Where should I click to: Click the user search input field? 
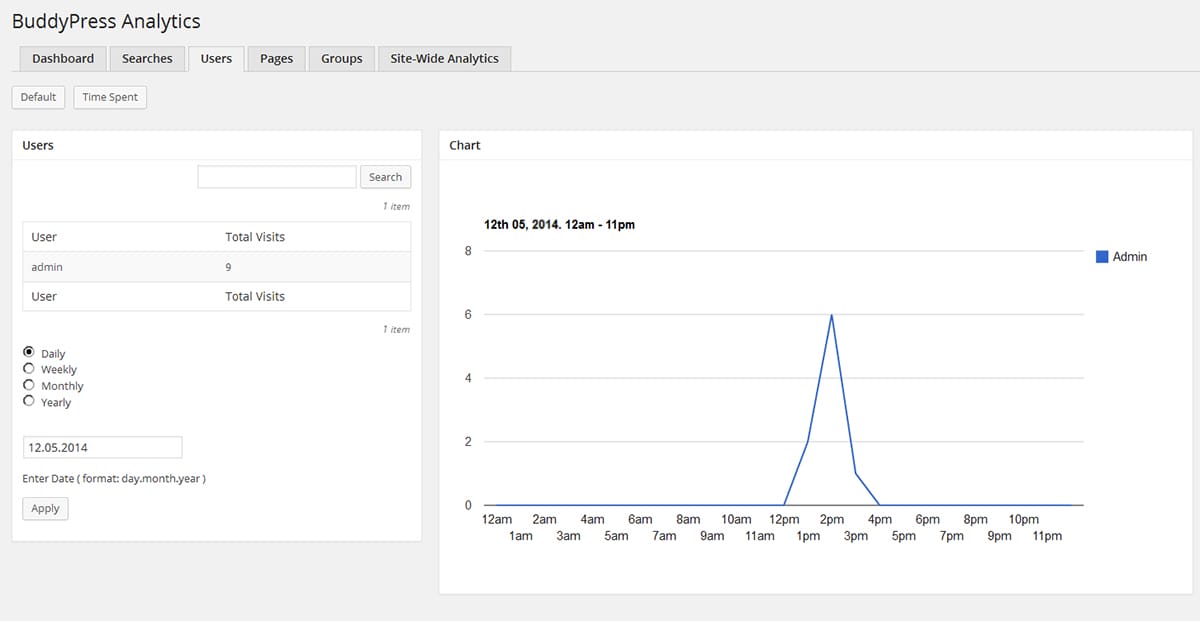coord(277,177)
